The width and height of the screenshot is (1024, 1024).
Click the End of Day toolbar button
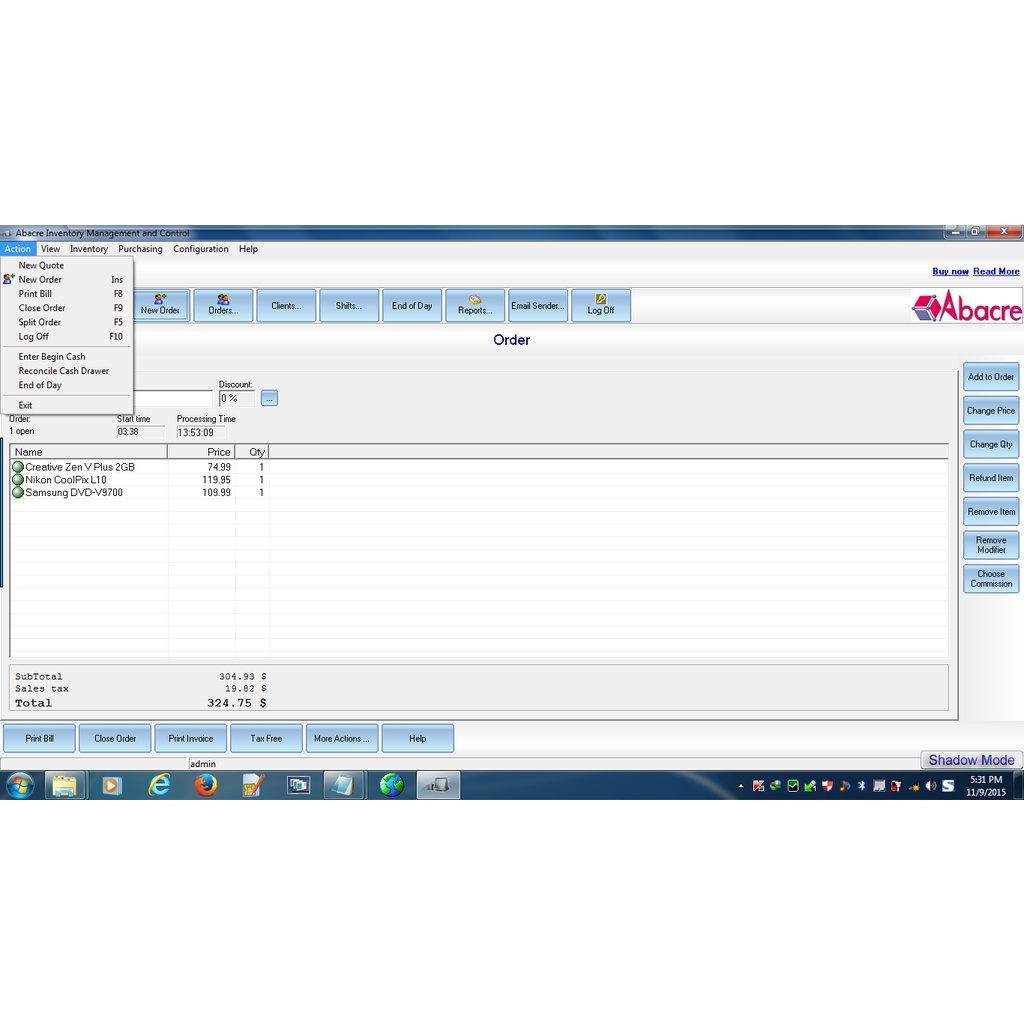point(412,306)
